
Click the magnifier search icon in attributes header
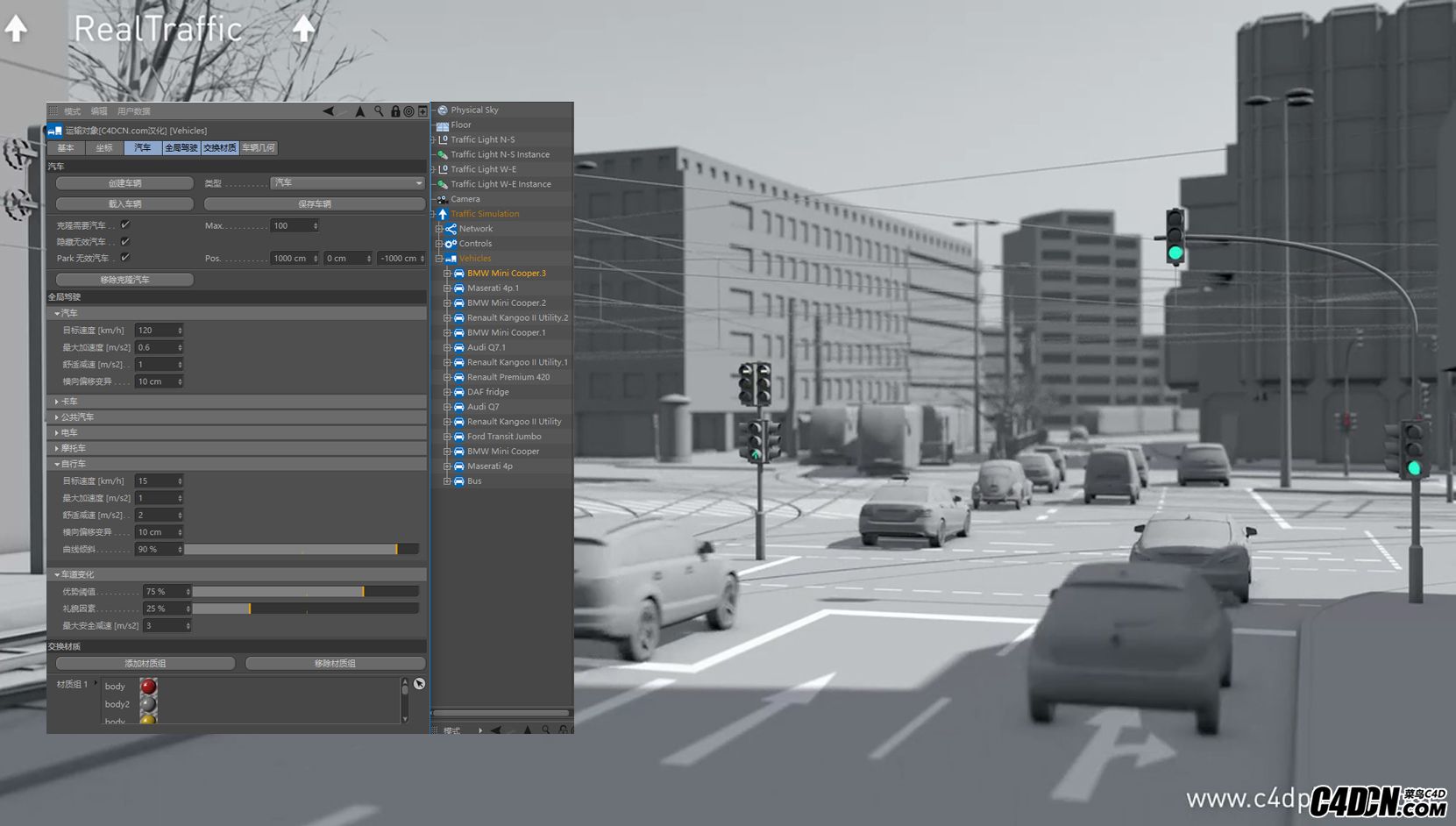(379, 111)
